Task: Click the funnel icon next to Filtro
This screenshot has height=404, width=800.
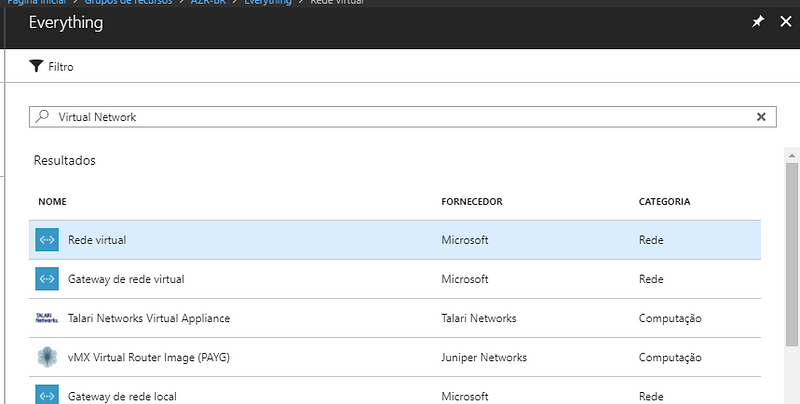Action: 36,66
